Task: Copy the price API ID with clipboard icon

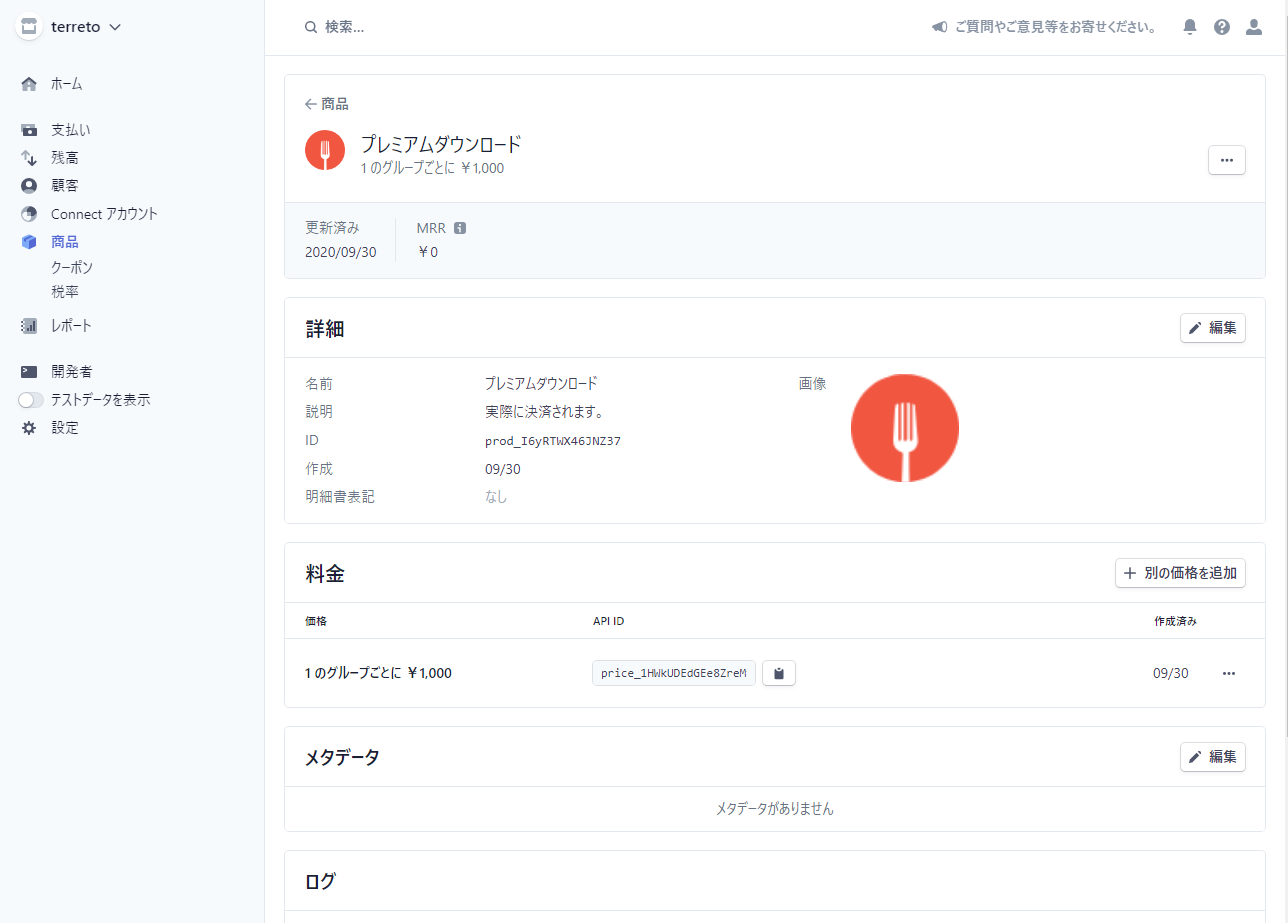Action: (778, 673)
